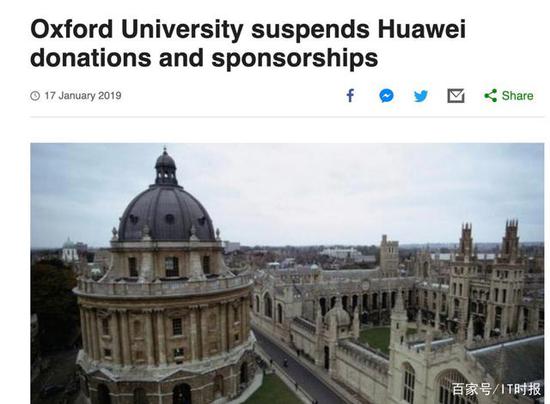Image resolution: width=550 pixels, height=404 pixels.
Task: Send the article via Messenger icon
Action: pos(386,96)
